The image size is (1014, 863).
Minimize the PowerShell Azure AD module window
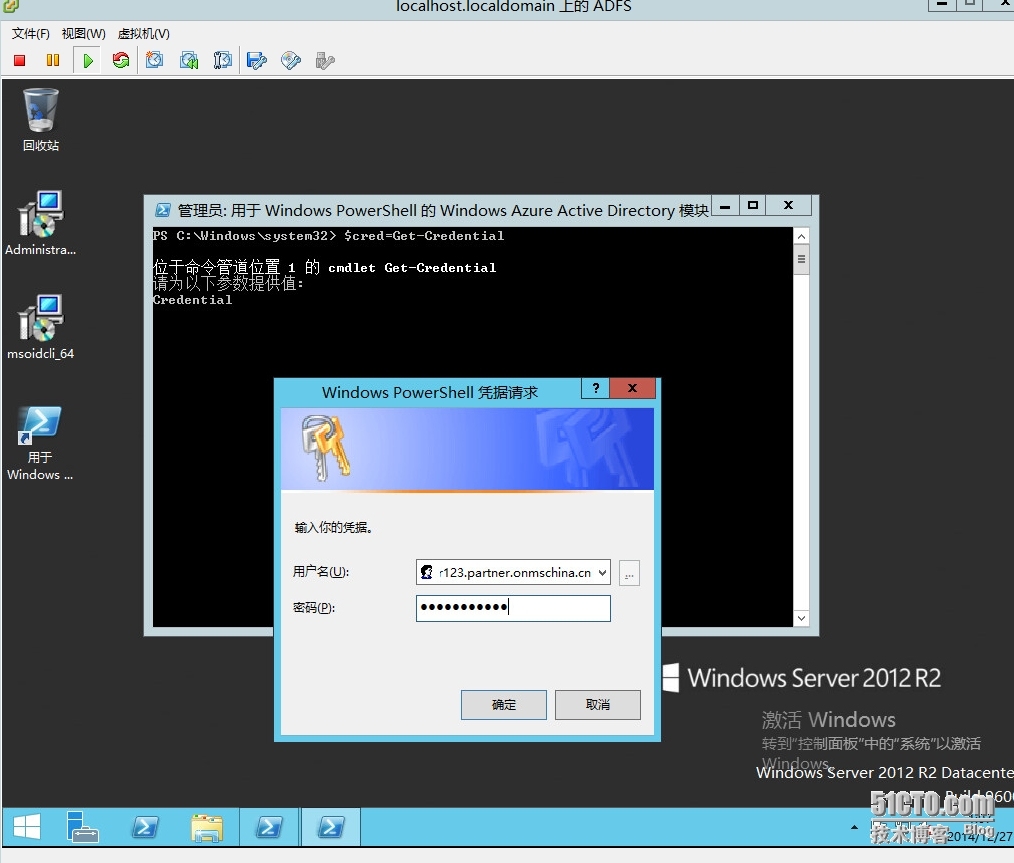(x=725, y=206)
